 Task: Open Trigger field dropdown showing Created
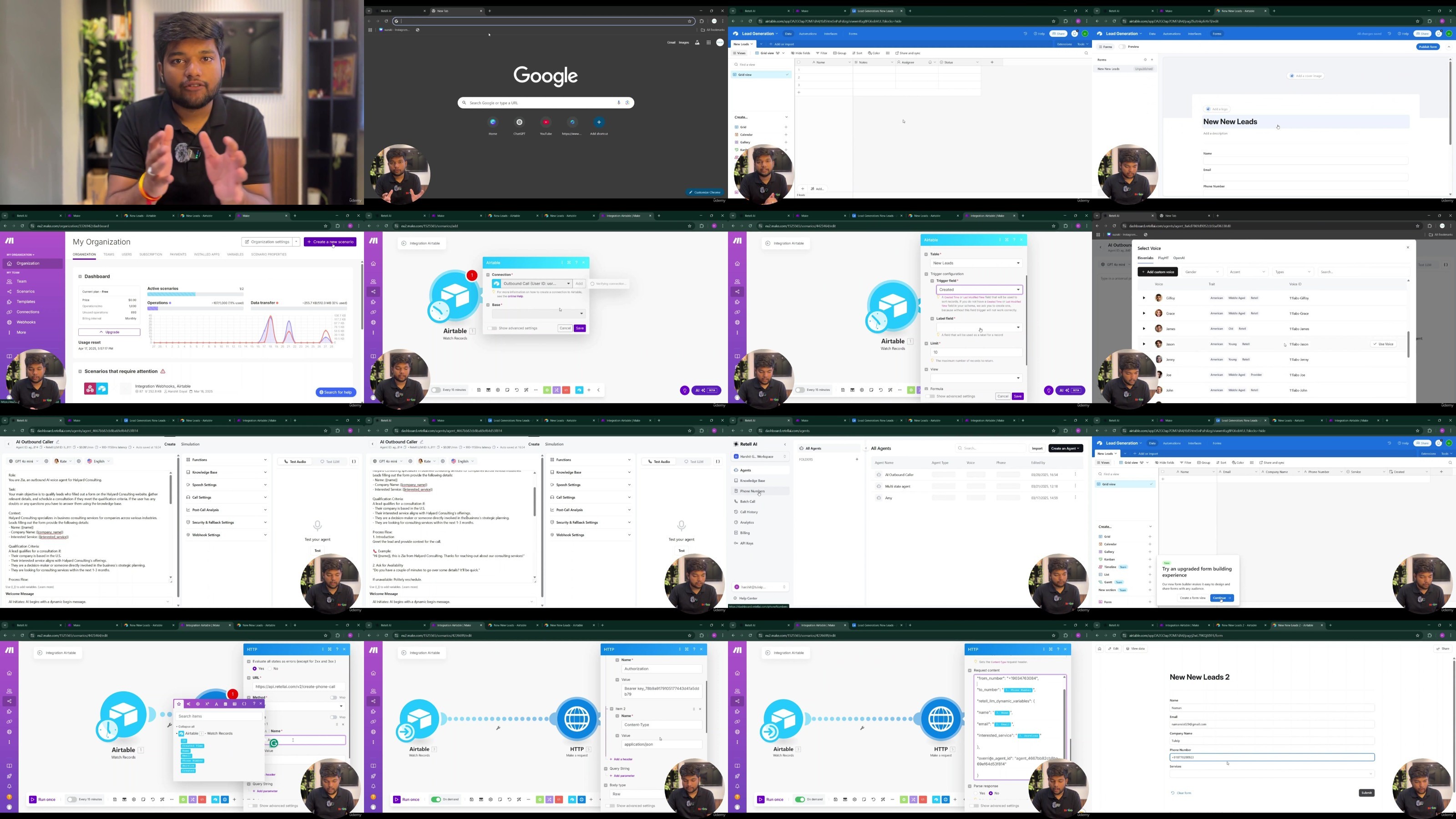click(x=979, y=289)
